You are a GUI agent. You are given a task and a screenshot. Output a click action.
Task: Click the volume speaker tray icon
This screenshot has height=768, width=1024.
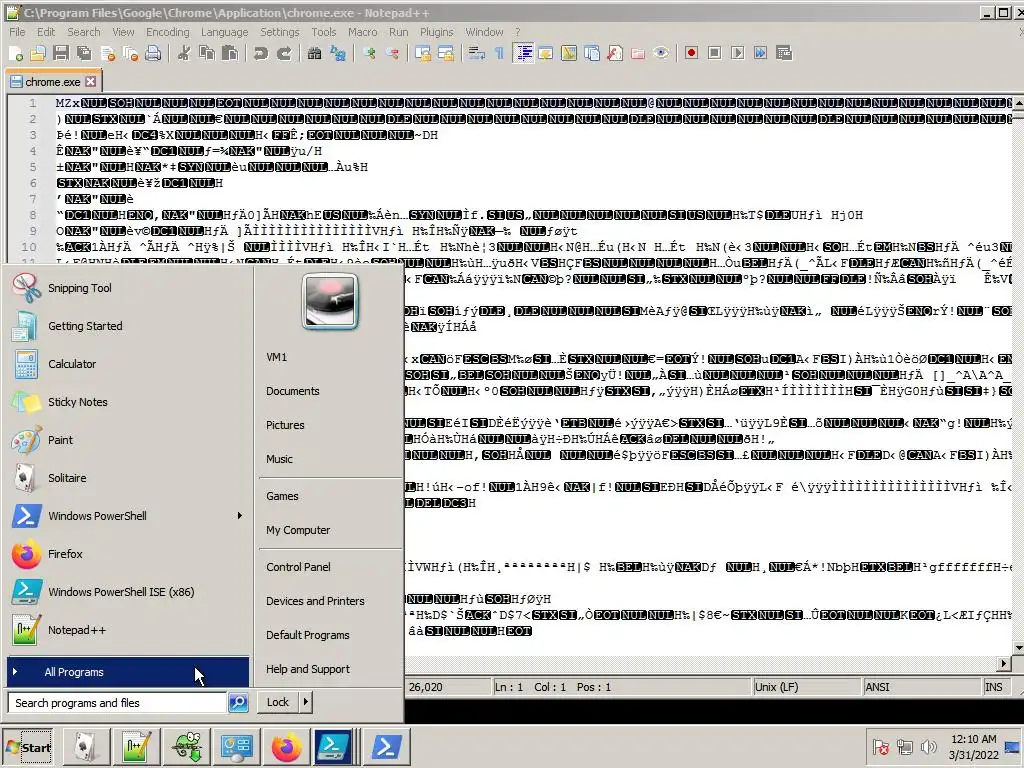click(927, 747)
